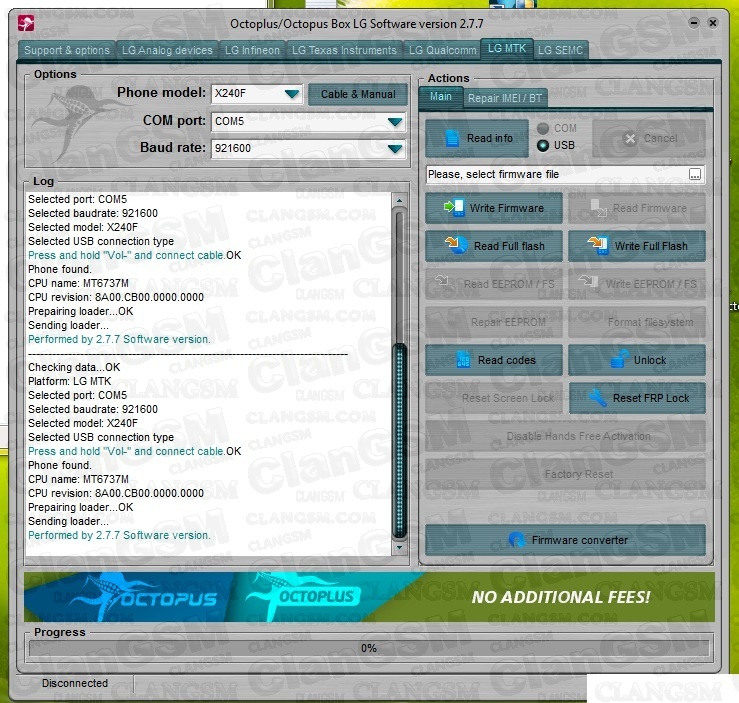
Task: Switch to LG Infineon tab
Action: tap(252, 50)
